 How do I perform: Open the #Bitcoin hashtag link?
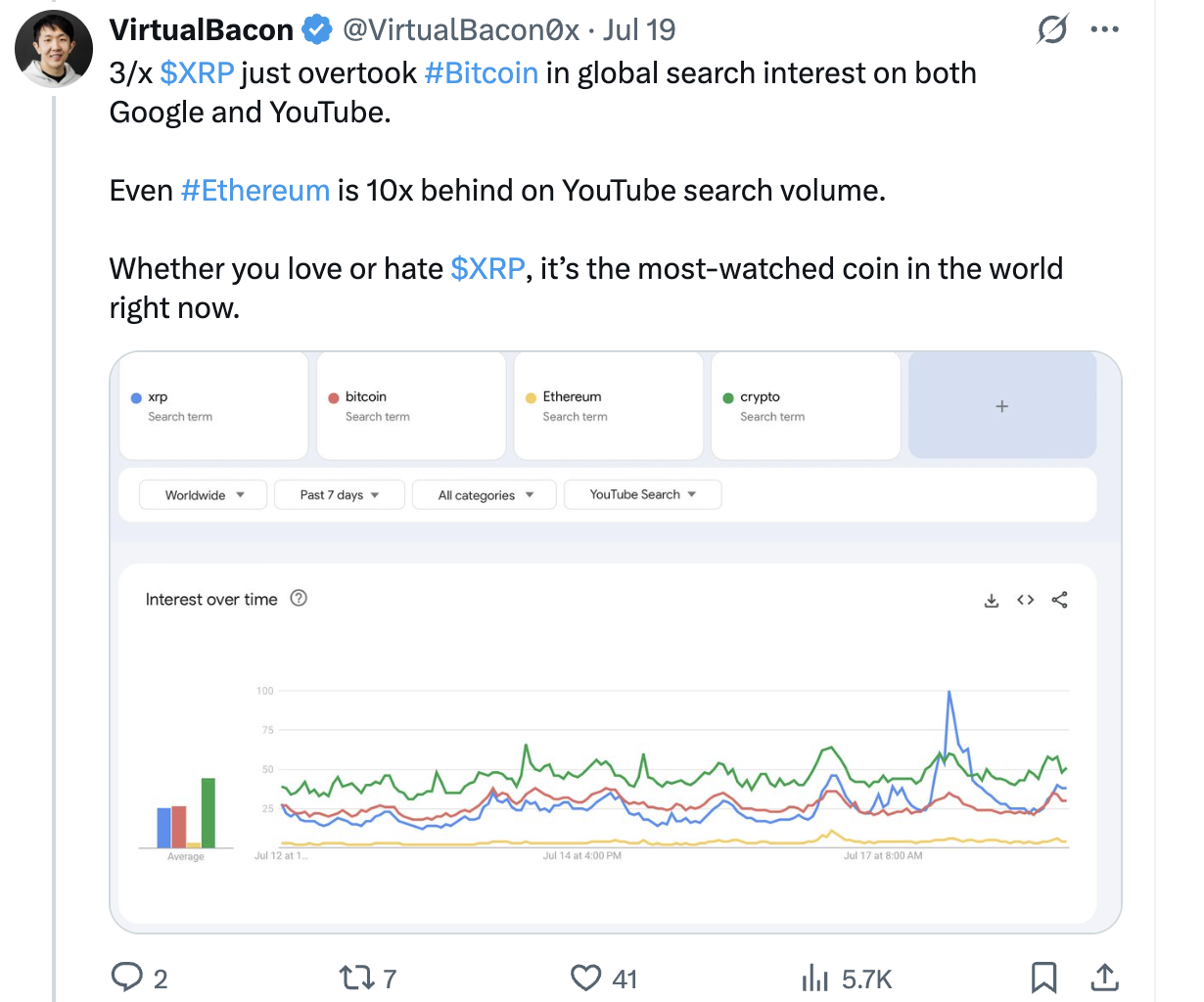point(482,73)
